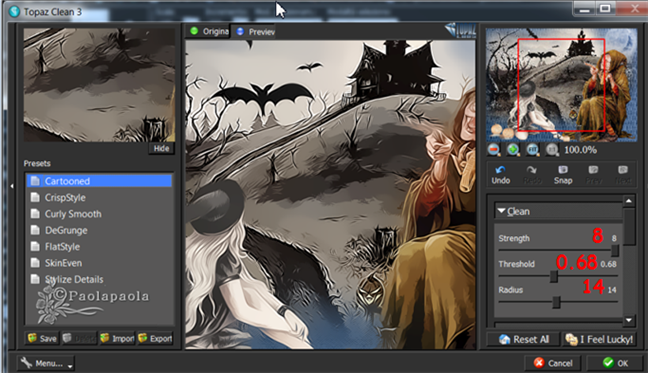
Task: Click the Prev snapshot icon
Action: (x=593, y=175)
